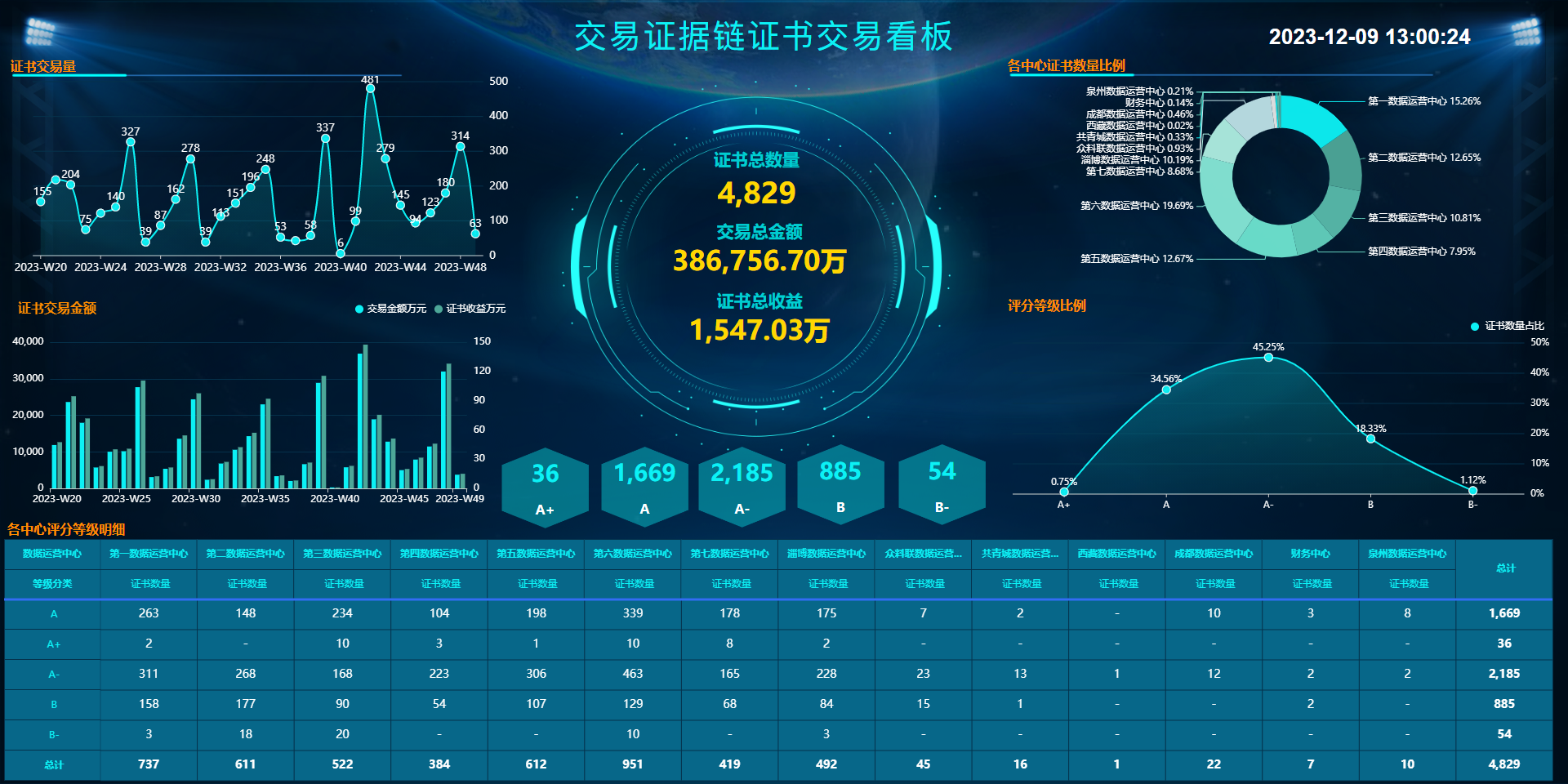This screenshot has width=1568, height=784.
Task: Click the 第一数据运营中心 15.26% donut slice
Action: coord(1315,120)
